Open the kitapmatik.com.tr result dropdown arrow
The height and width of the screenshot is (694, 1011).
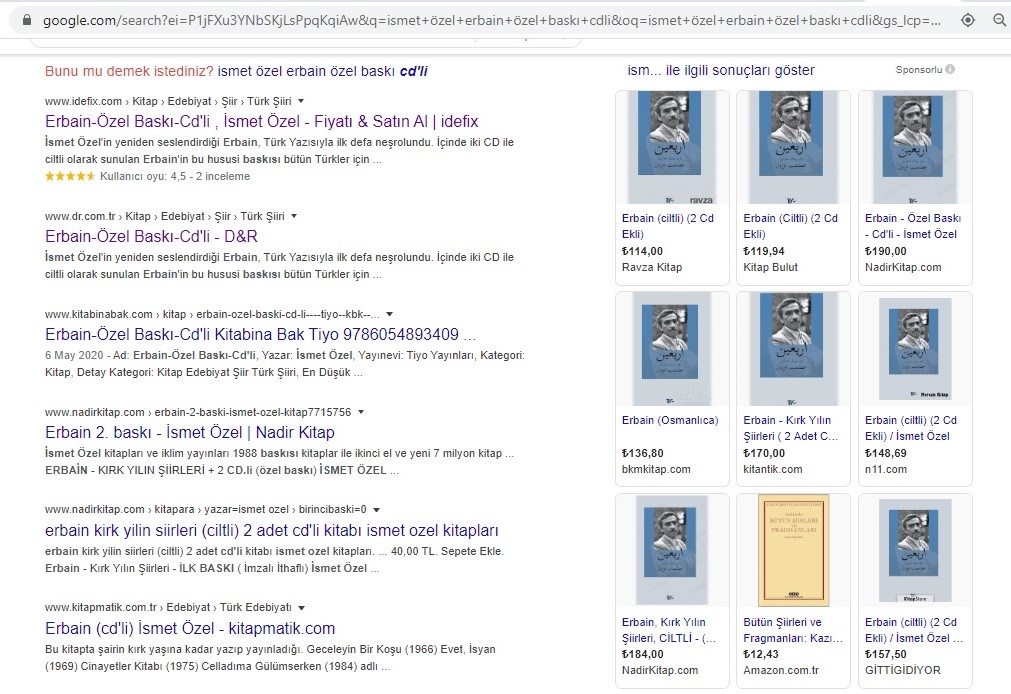tap(302, 608)
